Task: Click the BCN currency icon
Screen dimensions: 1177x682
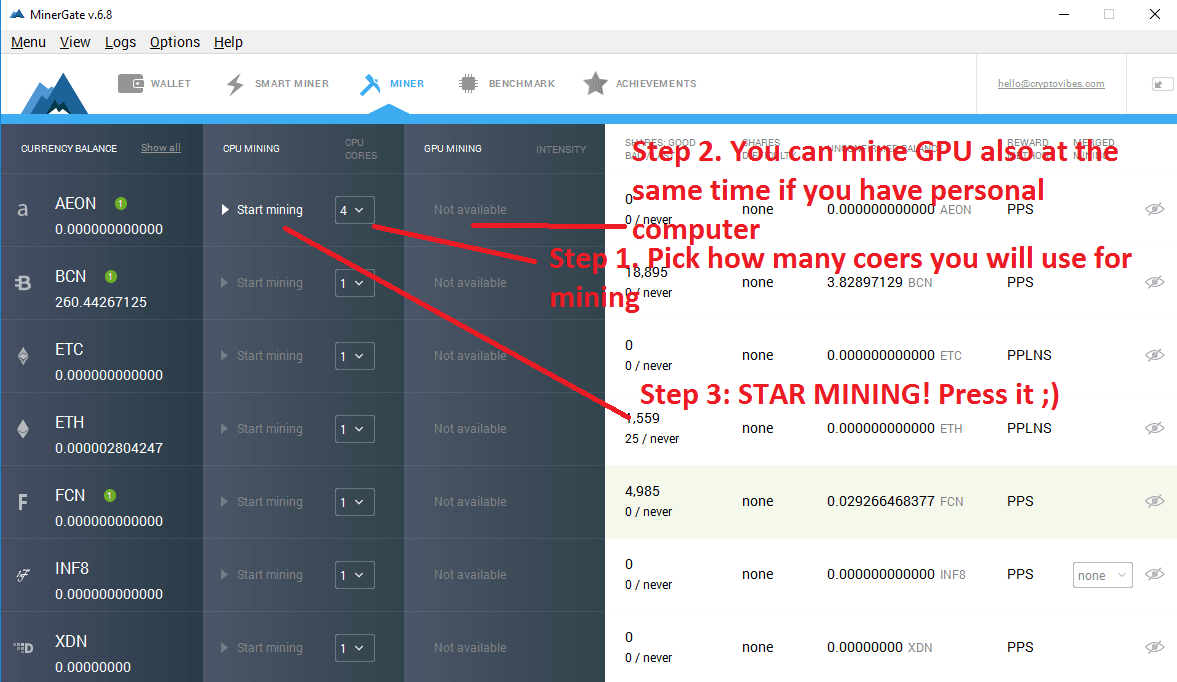Action: tap(23, 283)
